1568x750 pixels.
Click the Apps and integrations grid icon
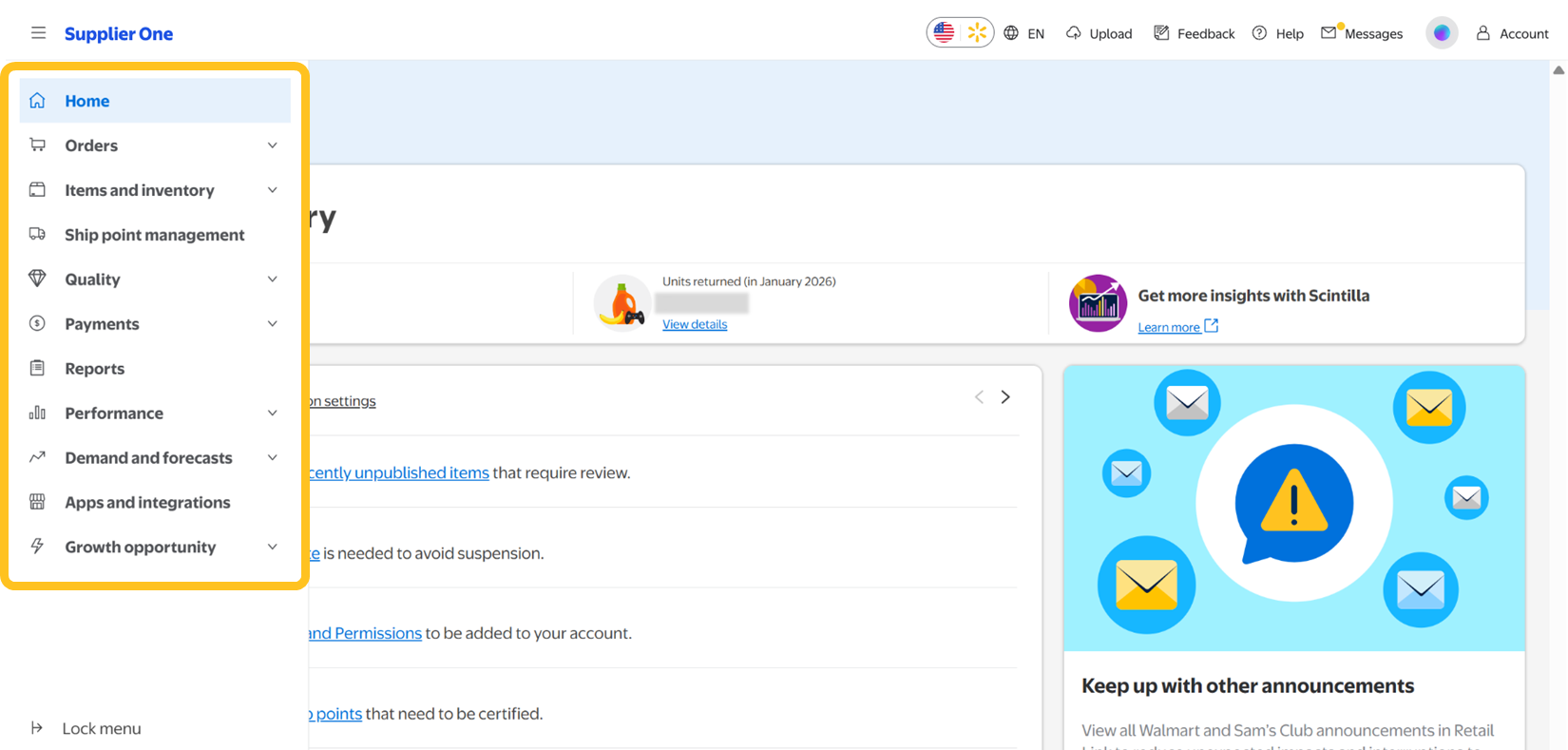coord(37,503)
